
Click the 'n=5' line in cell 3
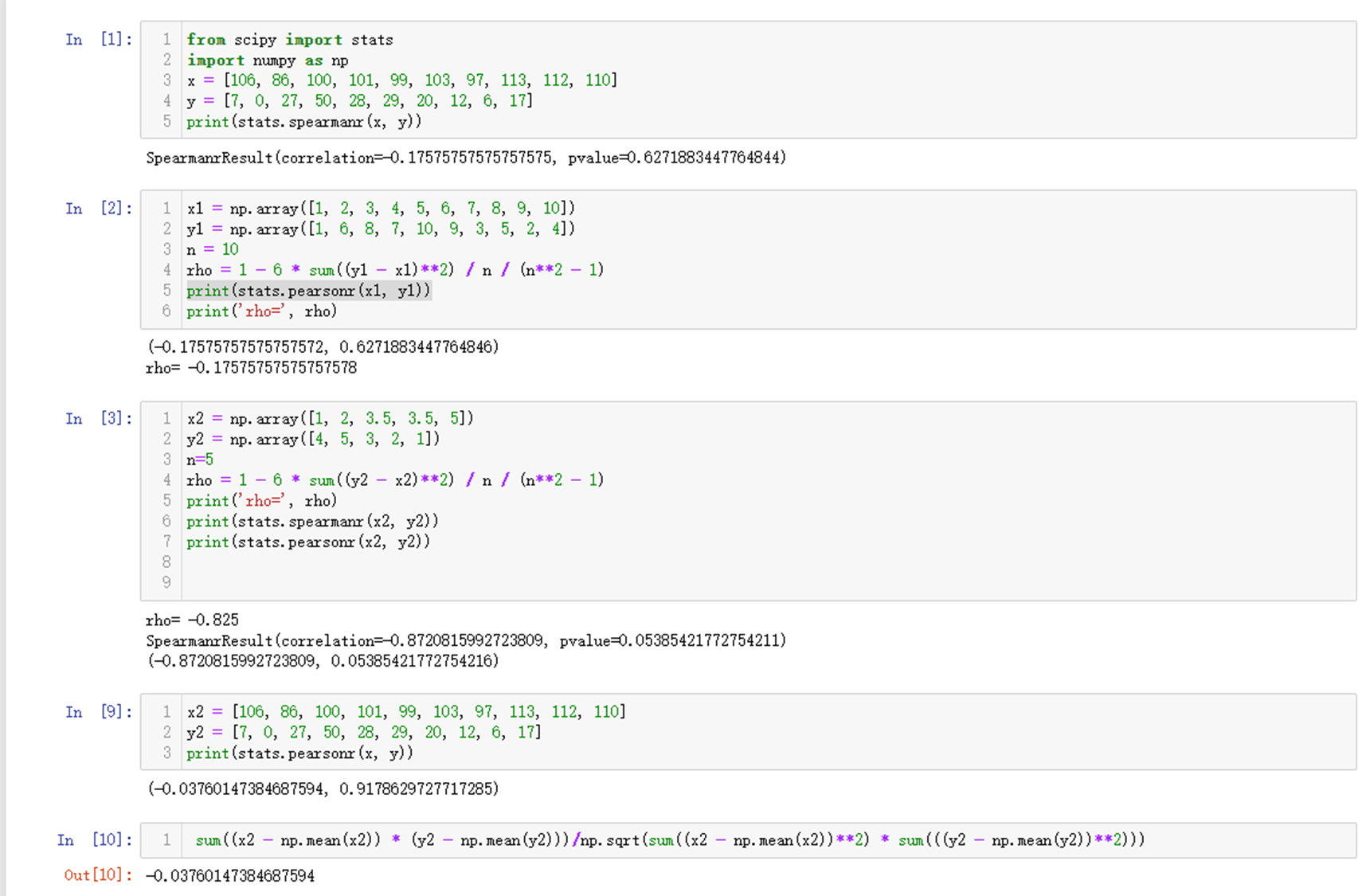[200, 460]
